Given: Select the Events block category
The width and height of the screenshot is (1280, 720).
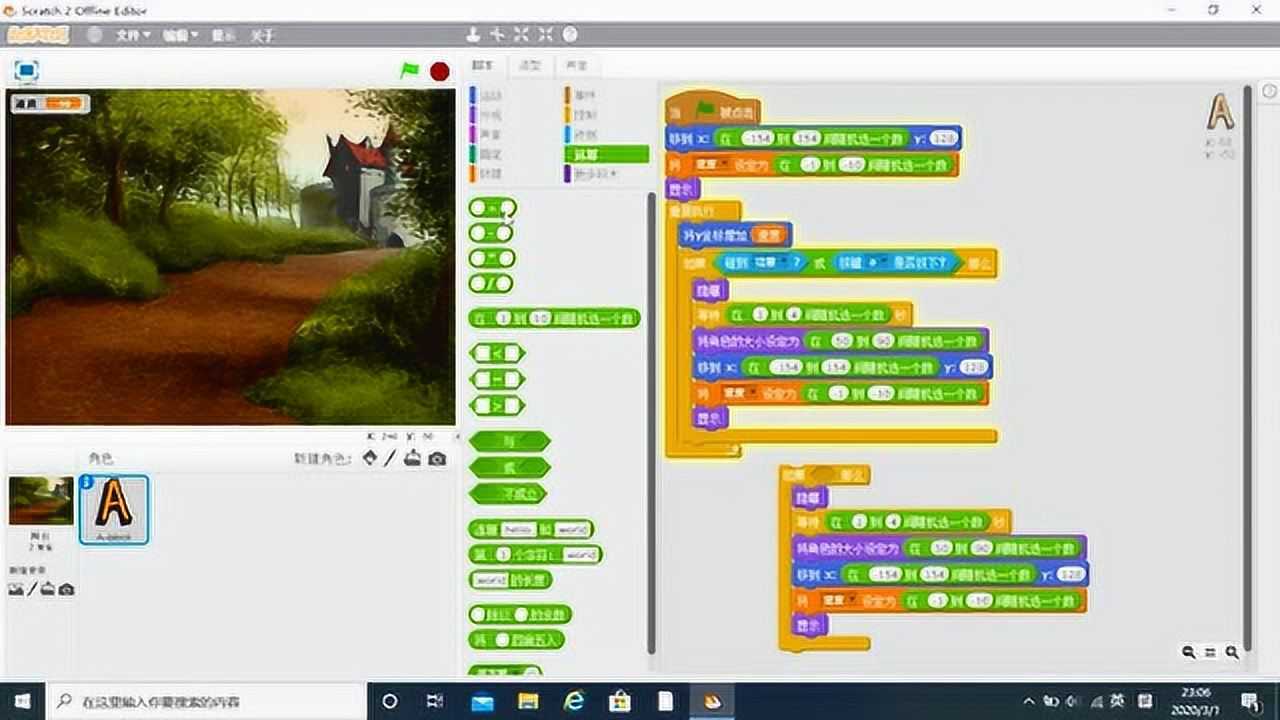Looking at the screenshot, I should 606,95.
